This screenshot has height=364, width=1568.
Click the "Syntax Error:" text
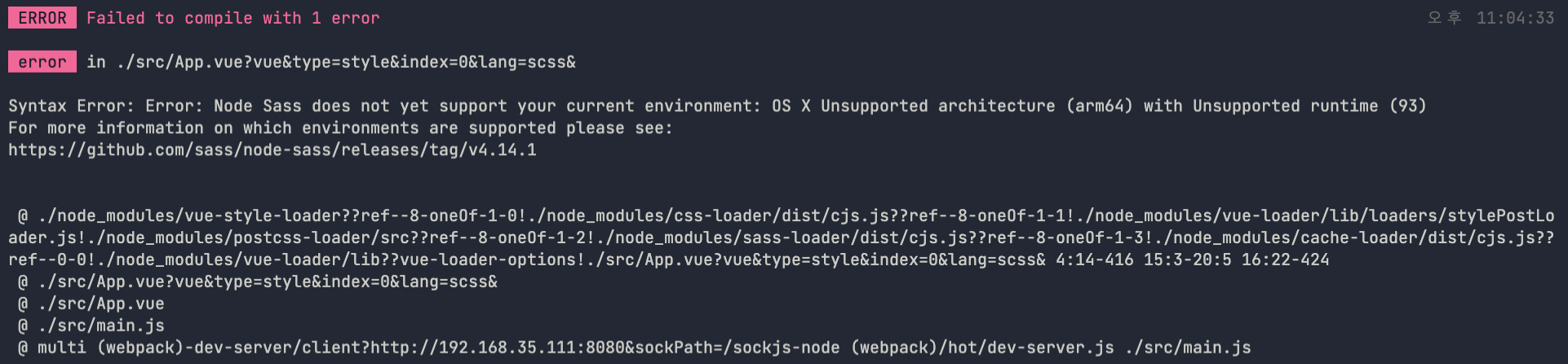point(72,106)
